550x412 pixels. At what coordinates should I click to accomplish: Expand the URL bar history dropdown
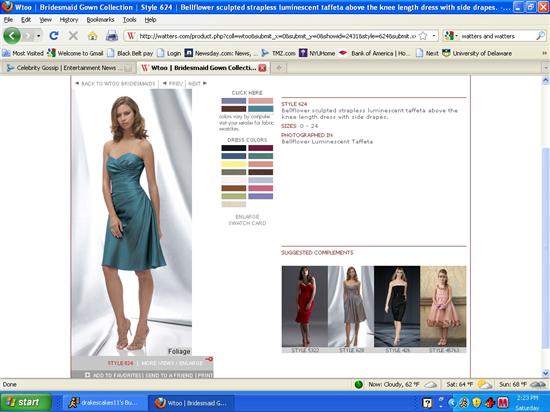(434, 36)
